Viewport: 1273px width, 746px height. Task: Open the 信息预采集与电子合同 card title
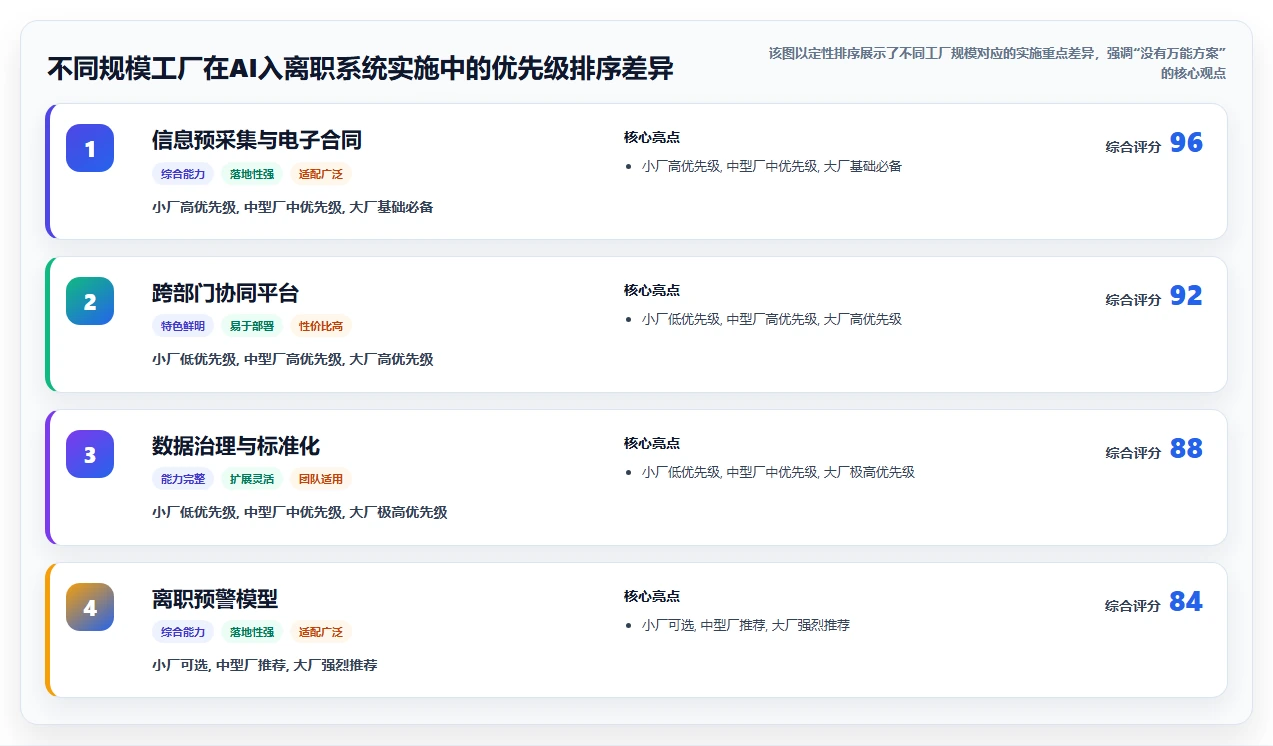[x=257, y=140]
